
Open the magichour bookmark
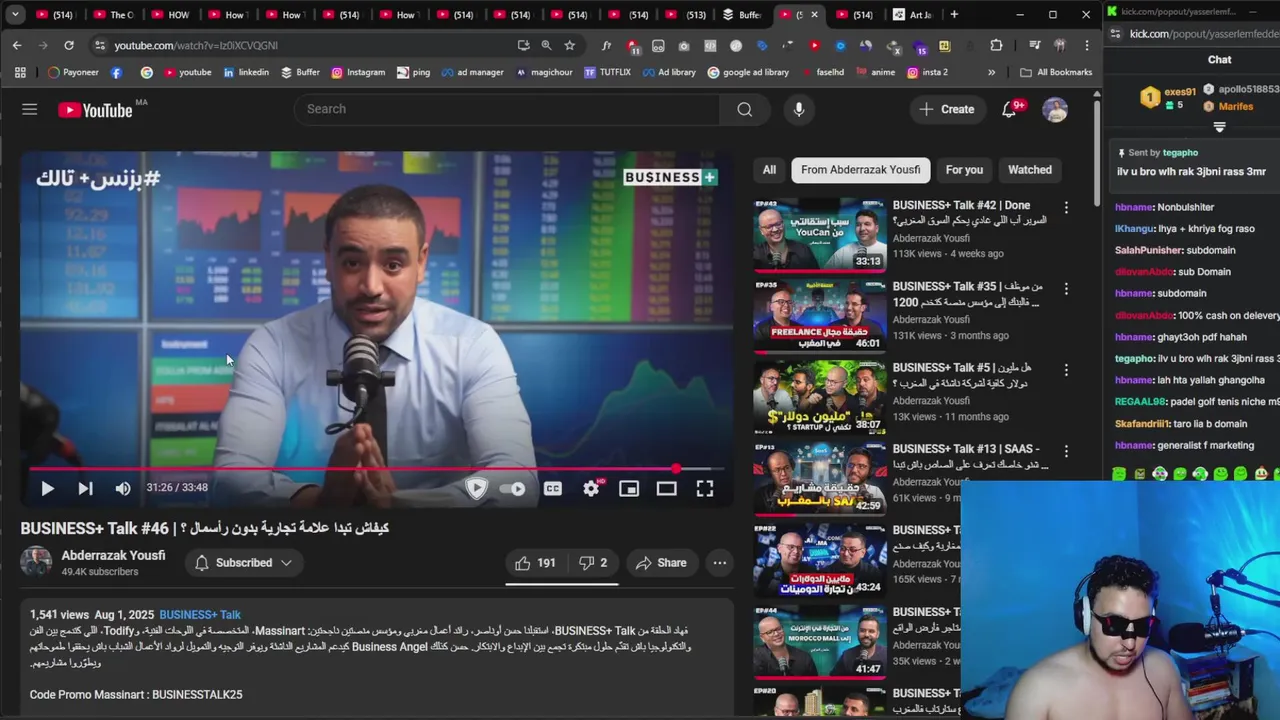[546, 72]
